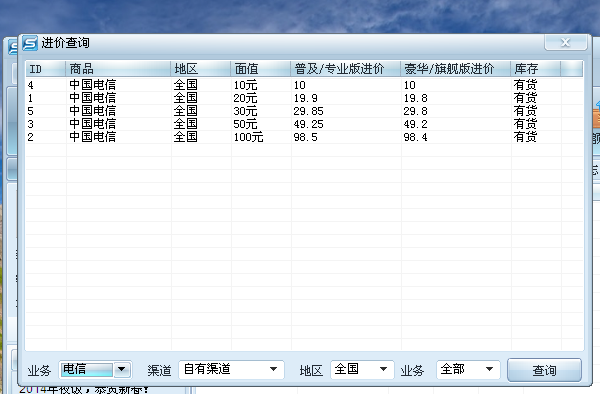Sort by the 地区 column header
This screenshot has height=394, width=600.
click(201, 69)
